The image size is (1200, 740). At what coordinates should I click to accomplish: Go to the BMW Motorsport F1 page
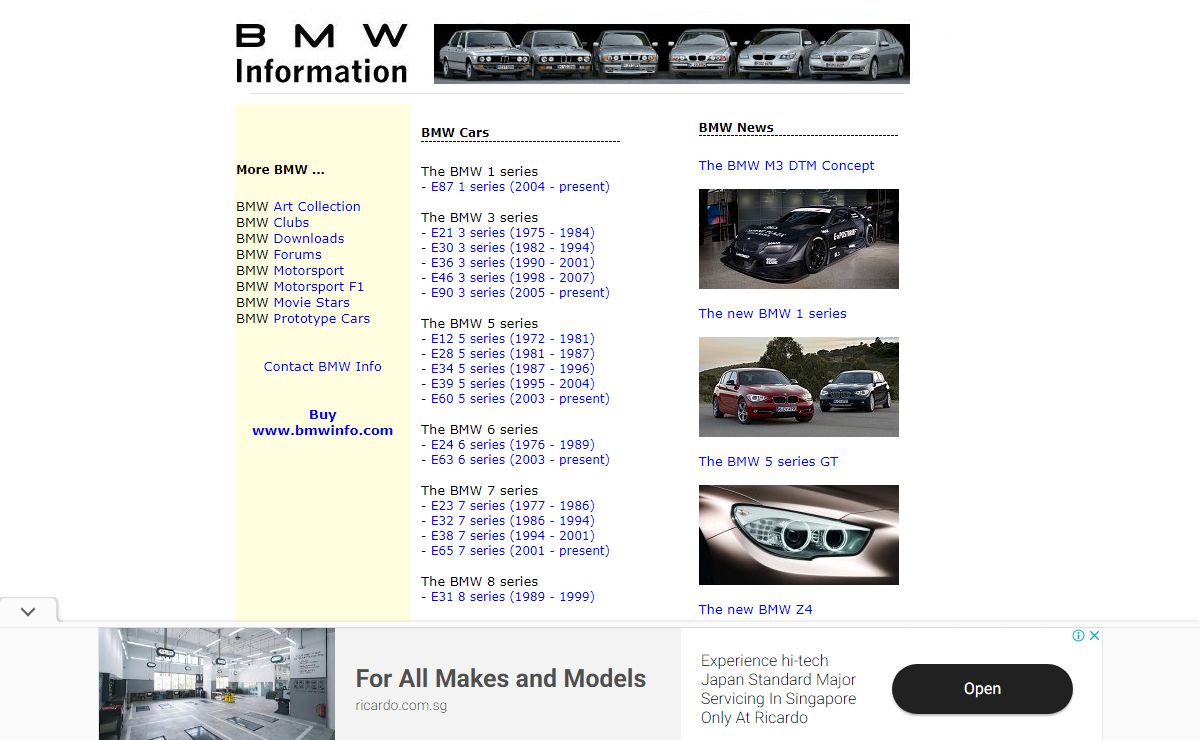(318, 287)
